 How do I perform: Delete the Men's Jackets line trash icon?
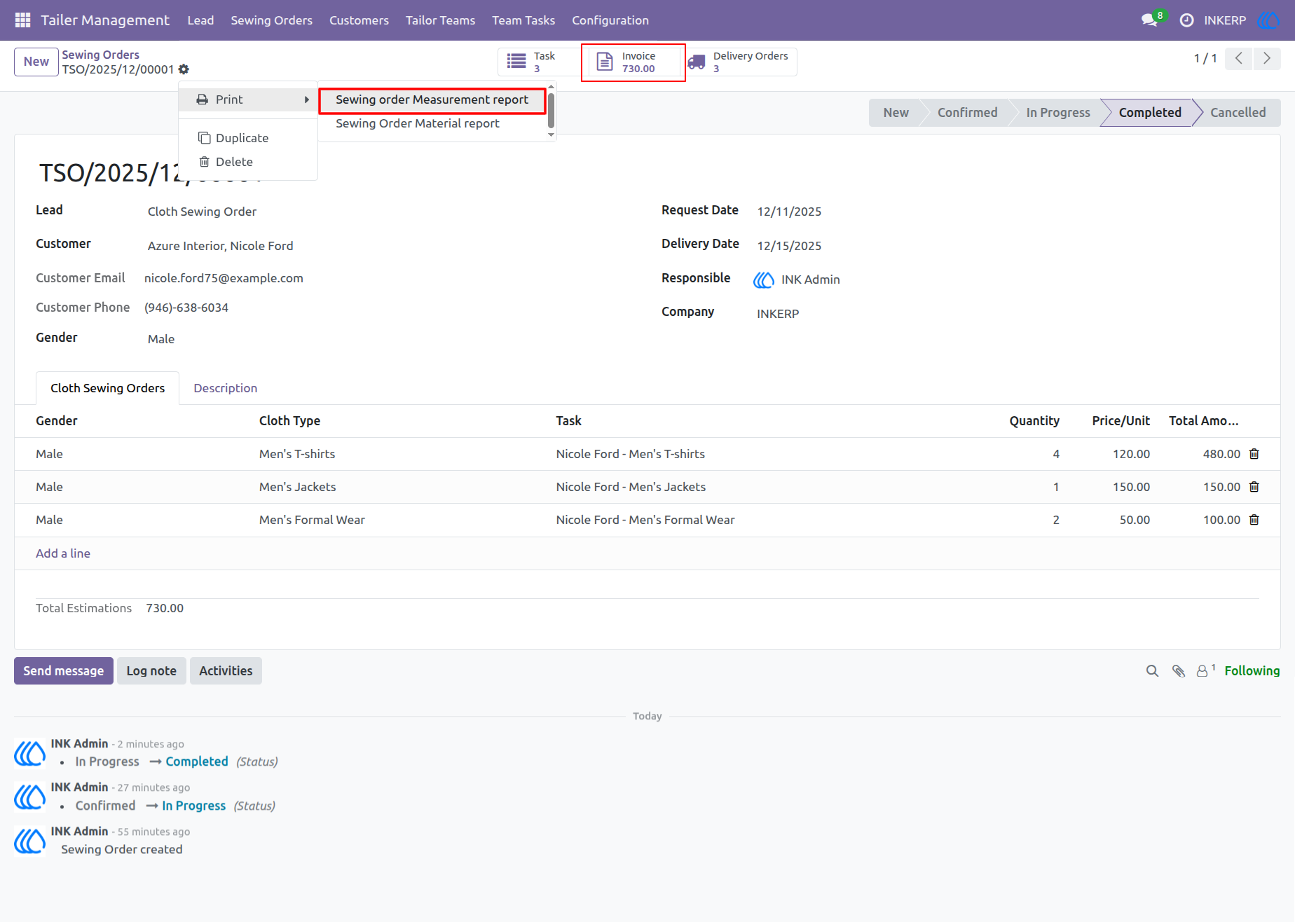click(x=1254, y=487)
